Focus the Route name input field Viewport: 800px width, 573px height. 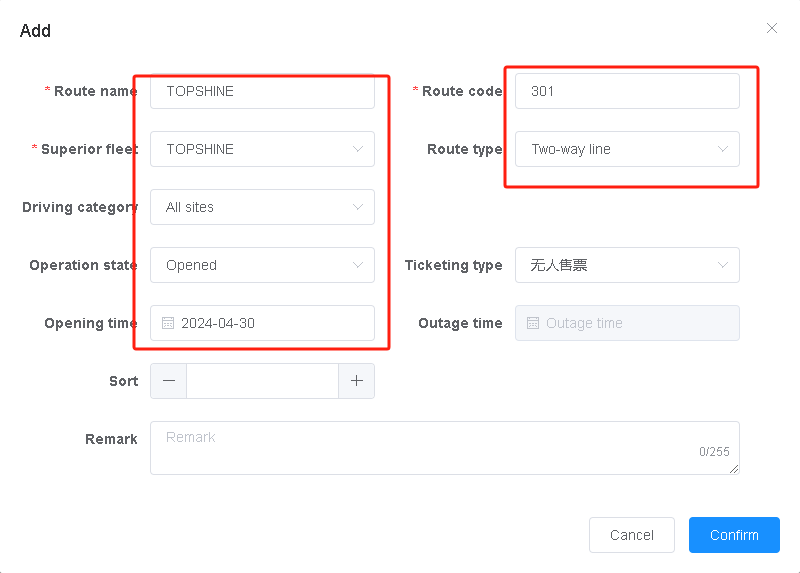[x=262, y=91]
